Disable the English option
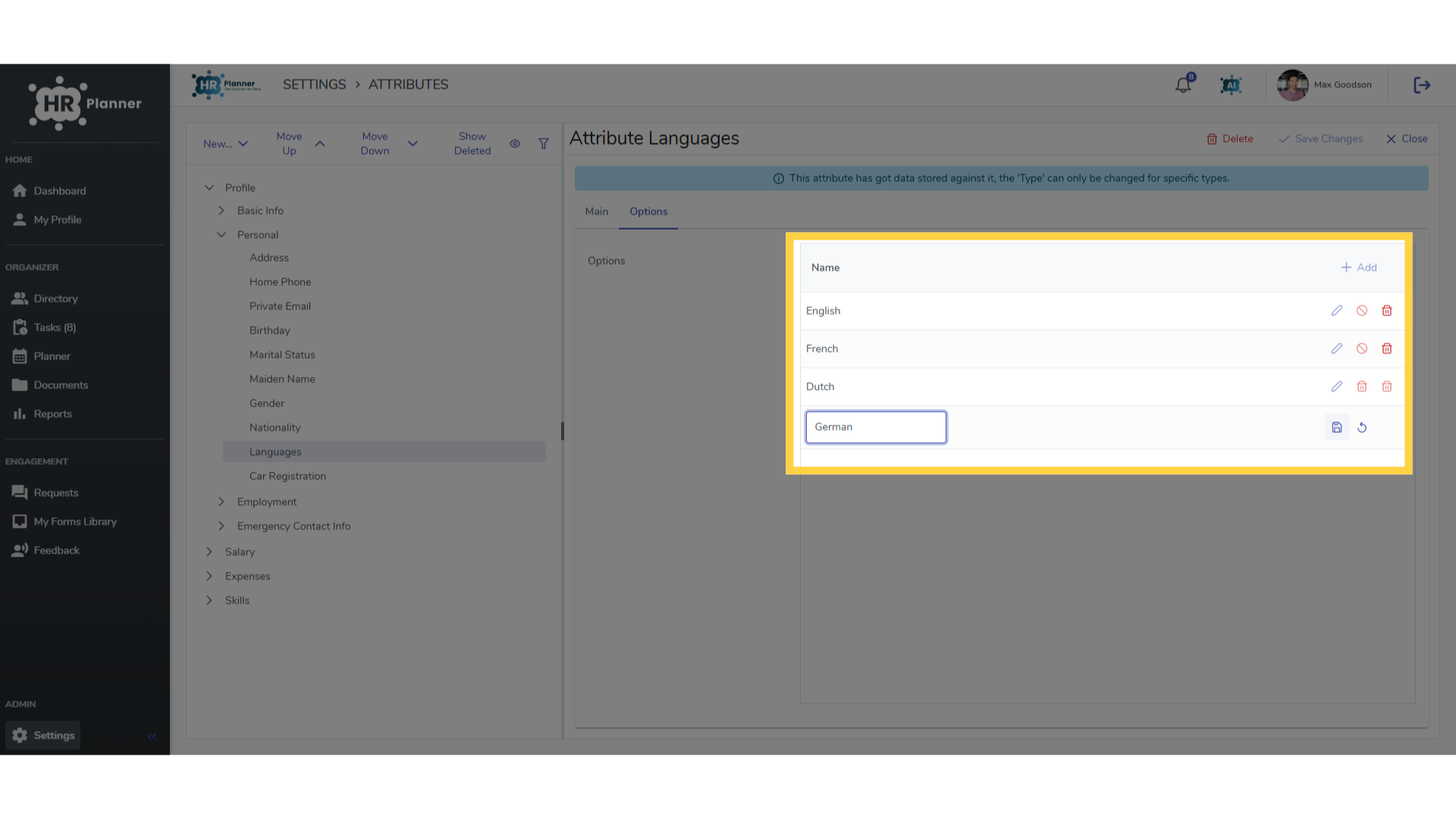The height and width of the screenshot is (819, 1456). (x=1362, y=311)
